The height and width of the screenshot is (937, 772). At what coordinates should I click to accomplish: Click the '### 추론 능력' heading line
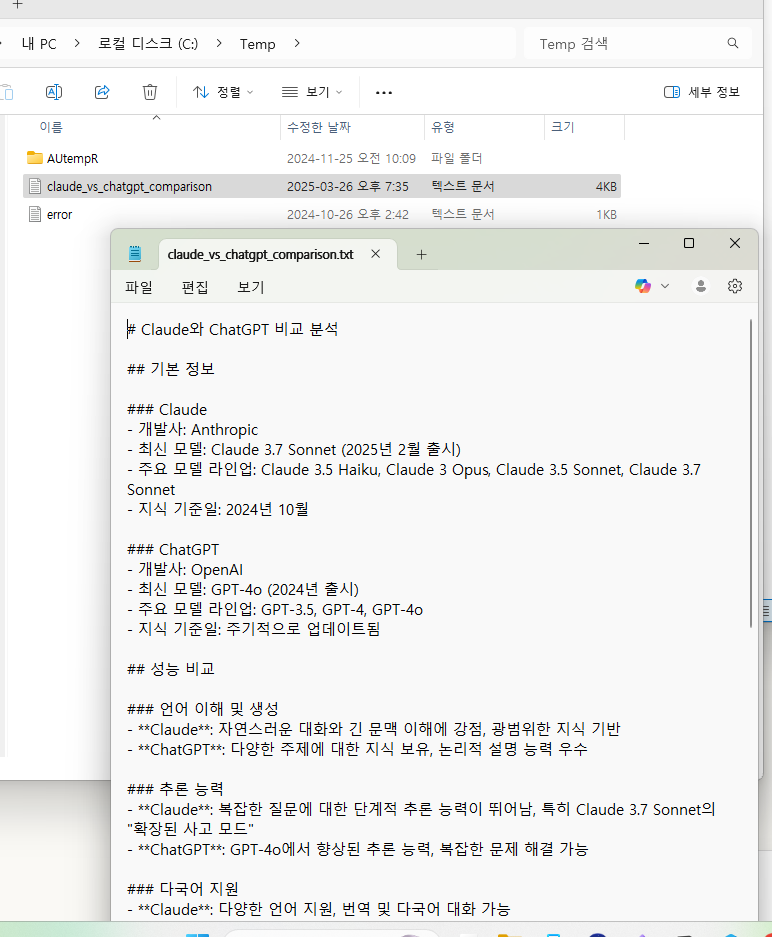176,789
